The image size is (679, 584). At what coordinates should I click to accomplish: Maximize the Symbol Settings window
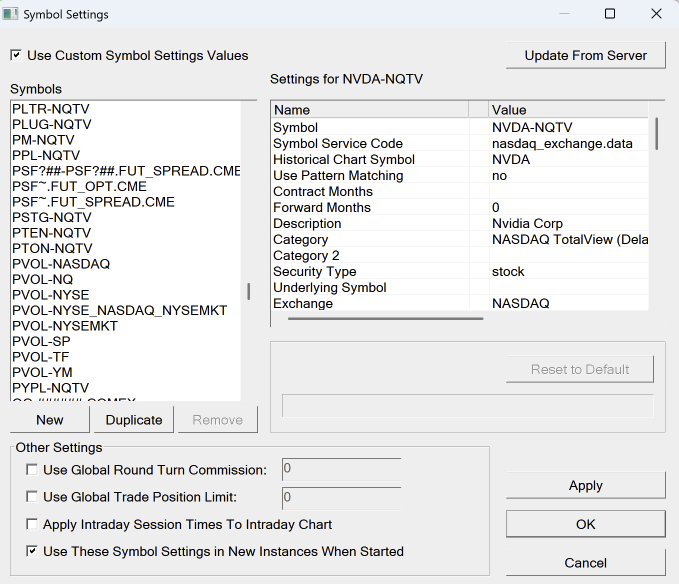coord(610,15)
